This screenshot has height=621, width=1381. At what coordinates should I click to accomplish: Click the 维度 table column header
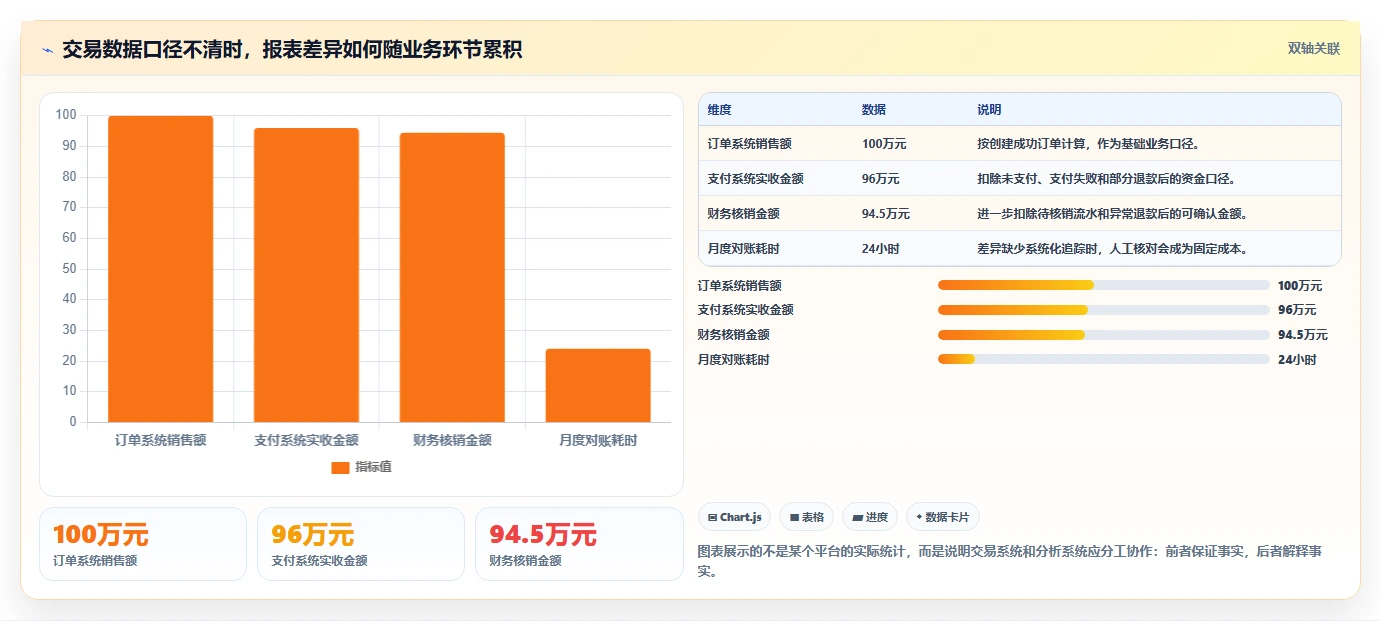click(x=719, y=110)
